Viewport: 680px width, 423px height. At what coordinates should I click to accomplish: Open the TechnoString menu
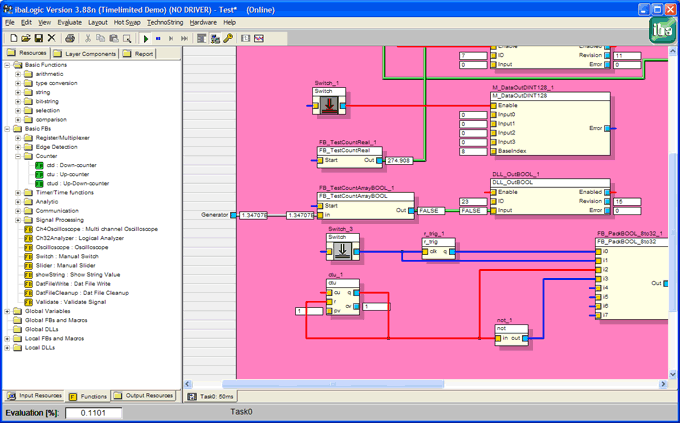(165, 23)
